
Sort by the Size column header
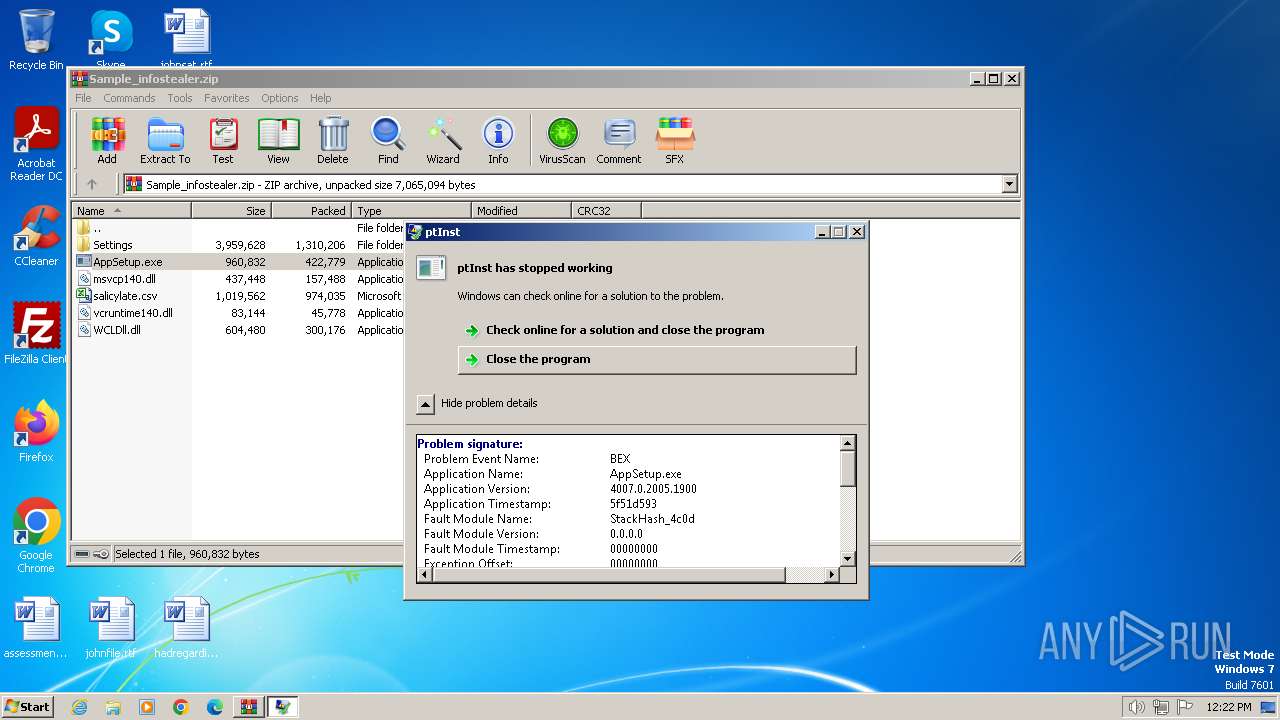pos(231,211)
